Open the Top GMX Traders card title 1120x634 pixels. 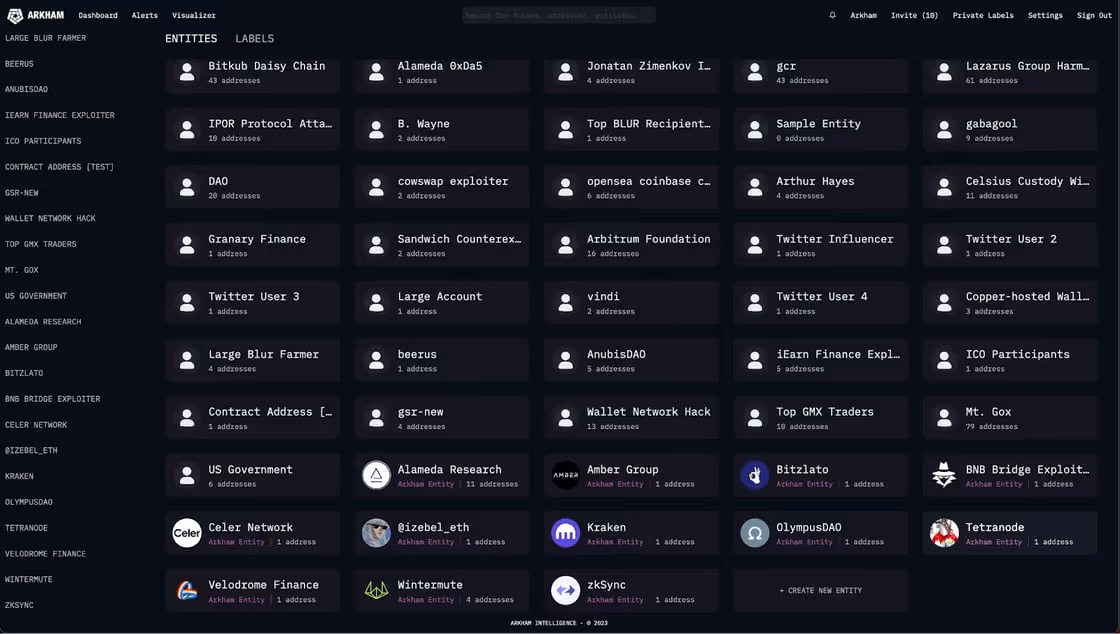[x=825, y=412]
